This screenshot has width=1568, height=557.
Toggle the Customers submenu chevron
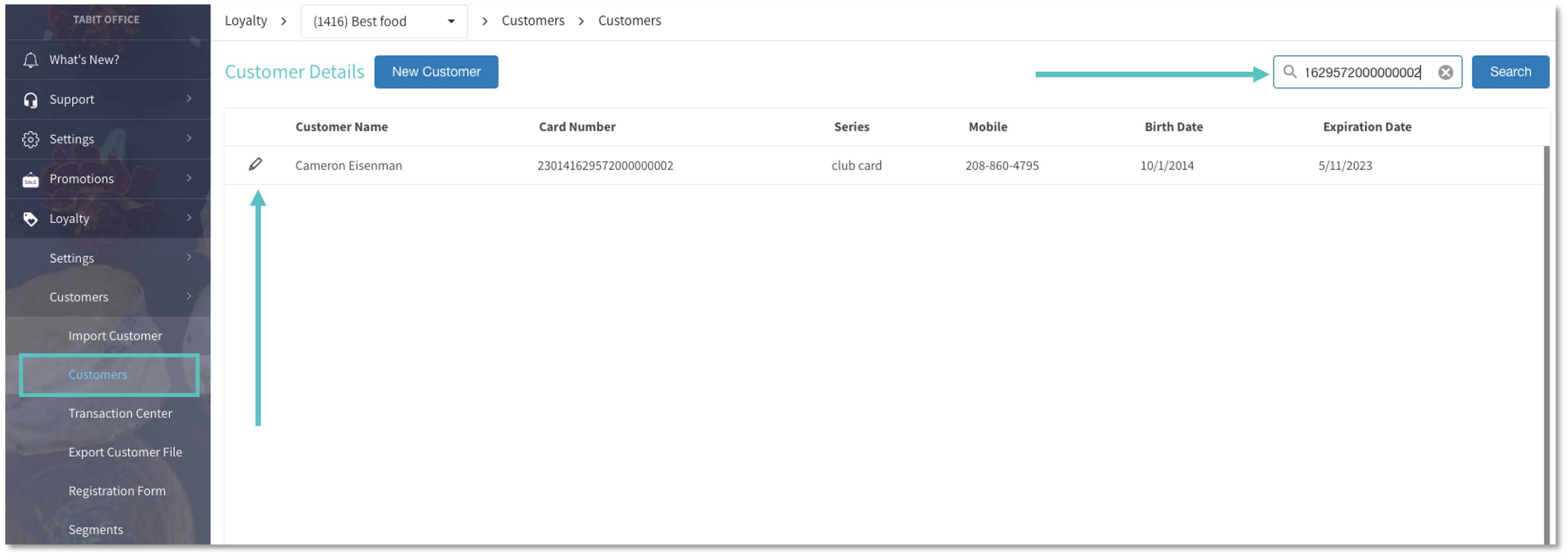189,297
